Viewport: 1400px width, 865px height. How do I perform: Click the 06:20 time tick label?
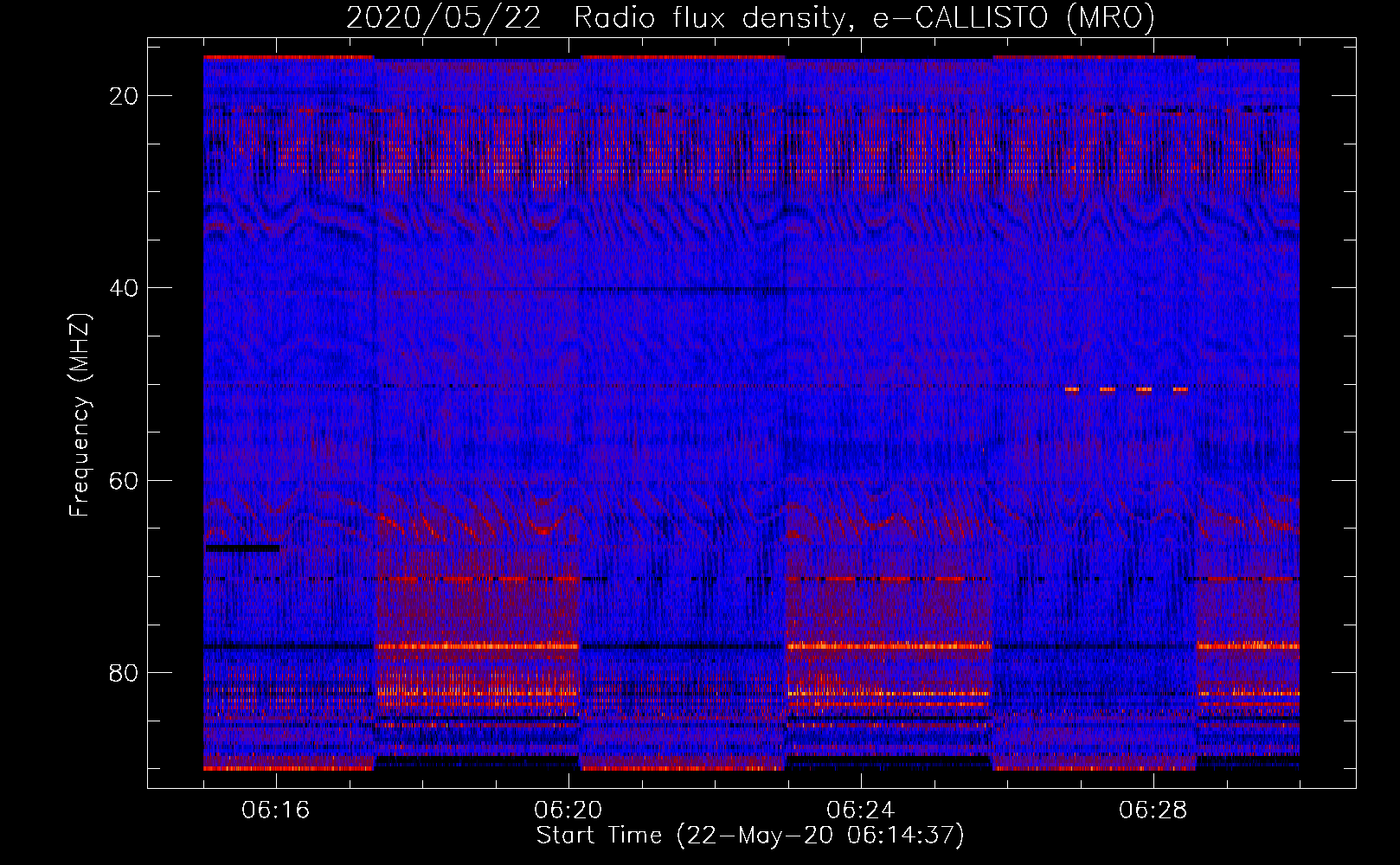pos(568,811)
